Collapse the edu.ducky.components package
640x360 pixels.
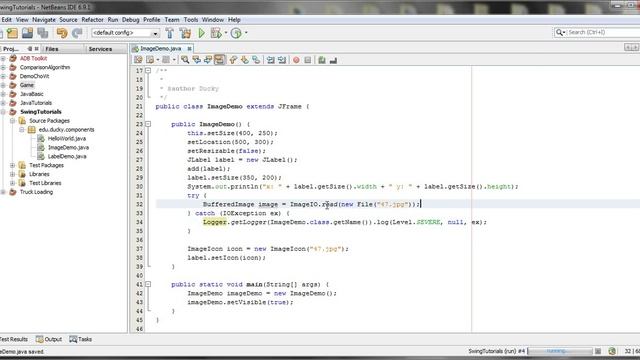click(22, 130)
